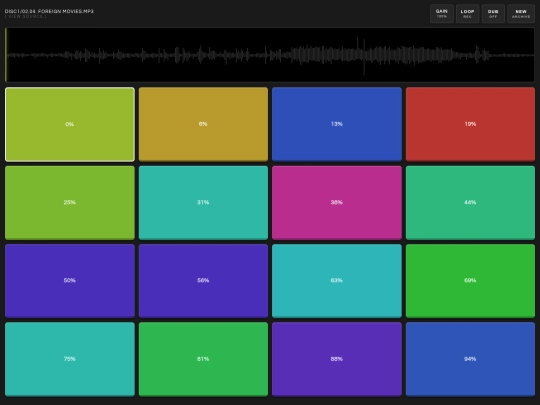Trigger the 19% red pad
This screenshot has height=405, width=540.
click(470, 124)
